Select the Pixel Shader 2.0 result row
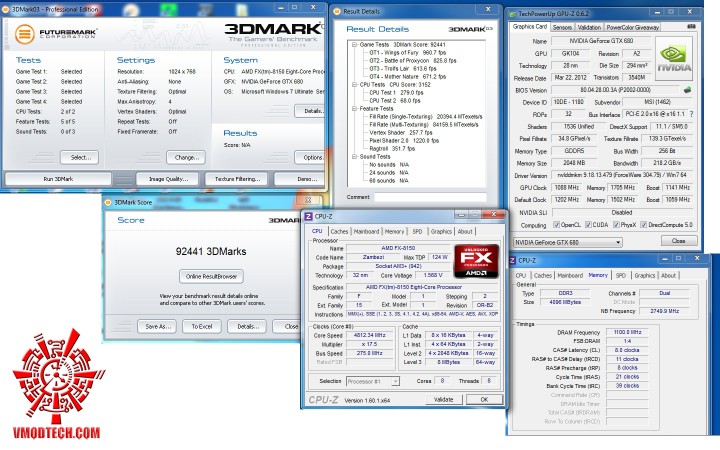The image size is (720, 450). pos(403,141)
